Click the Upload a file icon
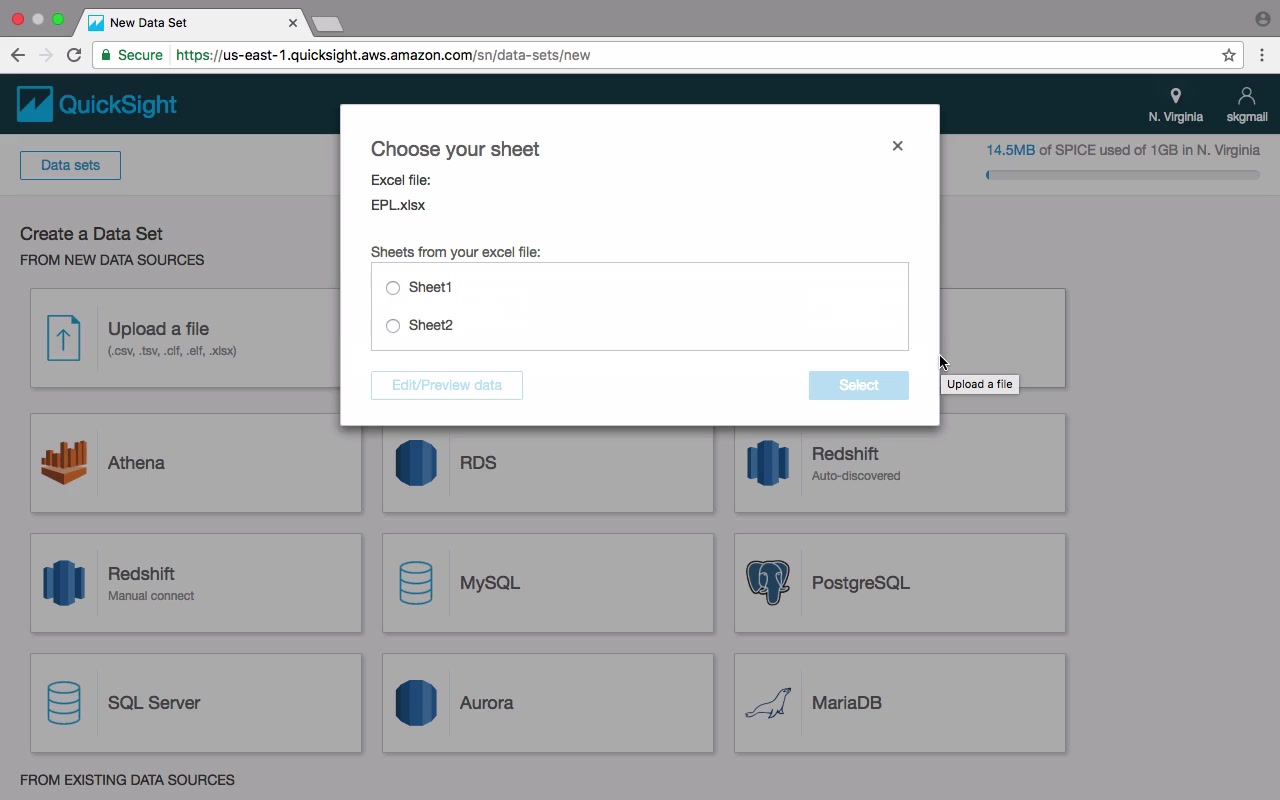Screen dimensions: 1280x800 coord(64,338)
